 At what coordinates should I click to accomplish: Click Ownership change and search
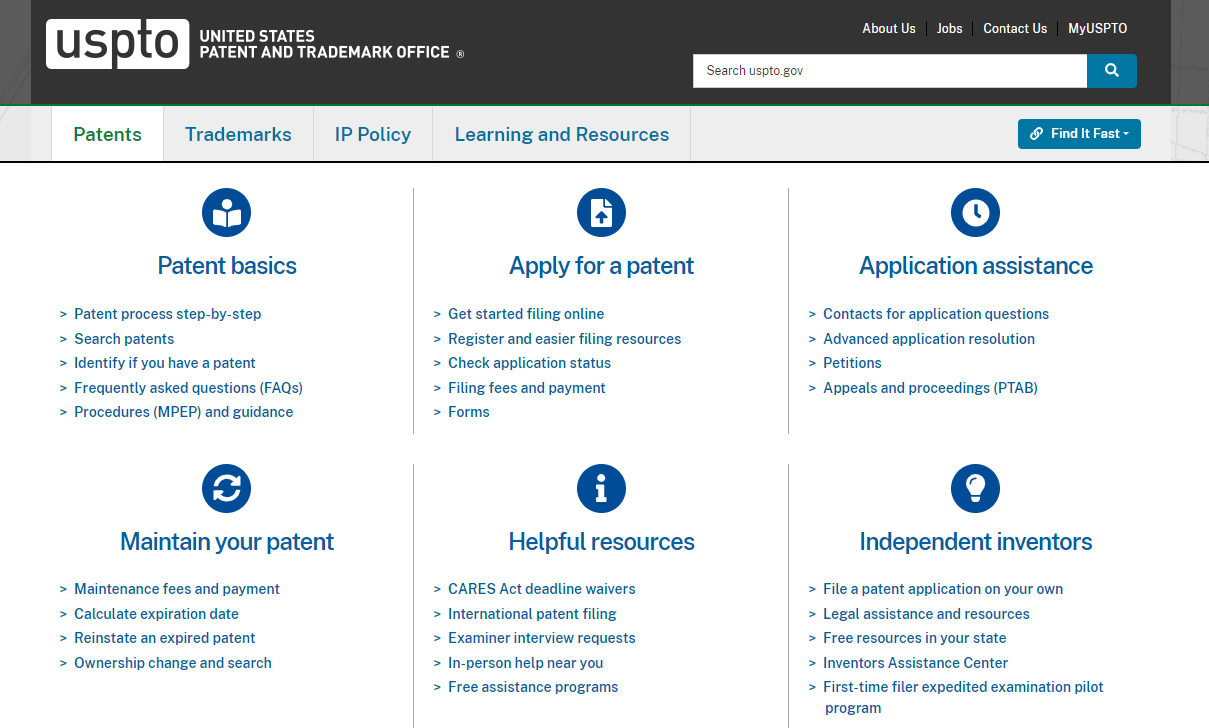[173, 663]
